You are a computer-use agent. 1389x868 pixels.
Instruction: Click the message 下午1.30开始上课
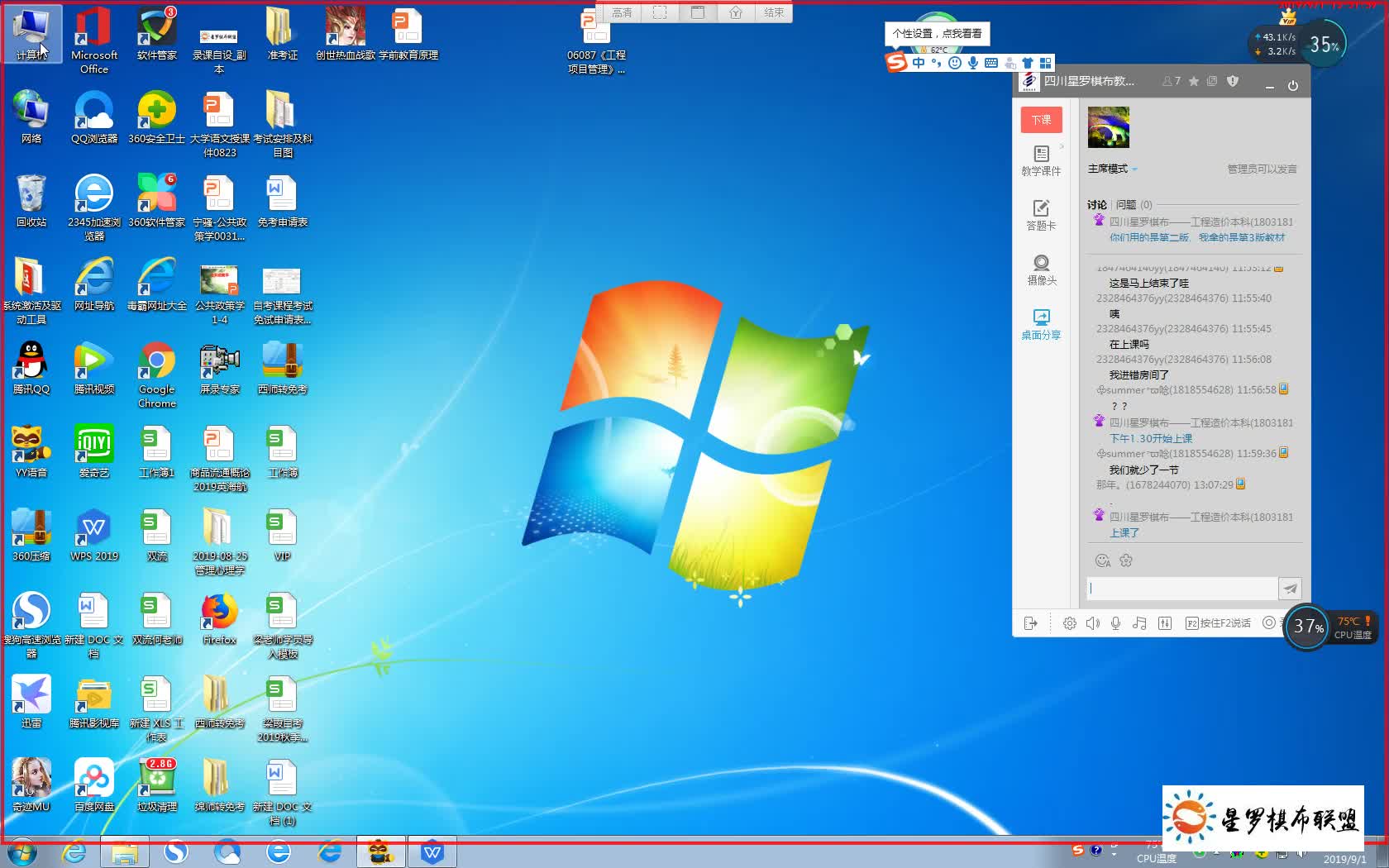(x=1151, y=439)
